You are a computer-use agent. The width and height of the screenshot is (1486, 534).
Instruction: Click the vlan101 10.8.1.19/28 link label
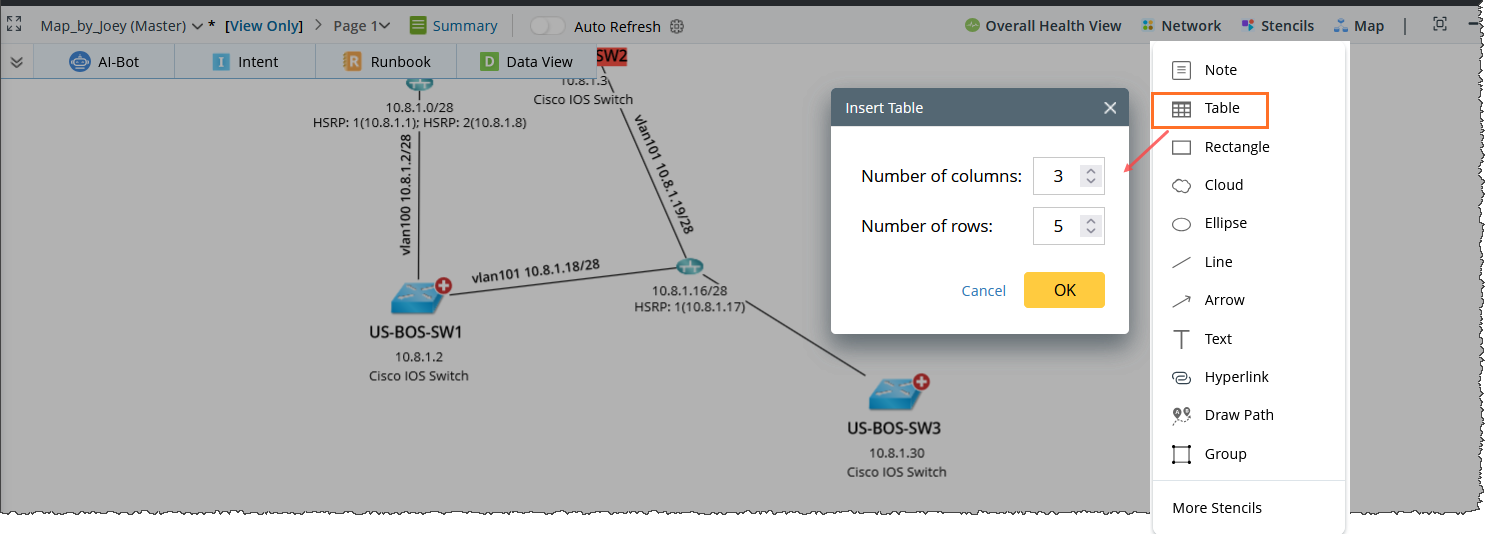pos(662,174)
